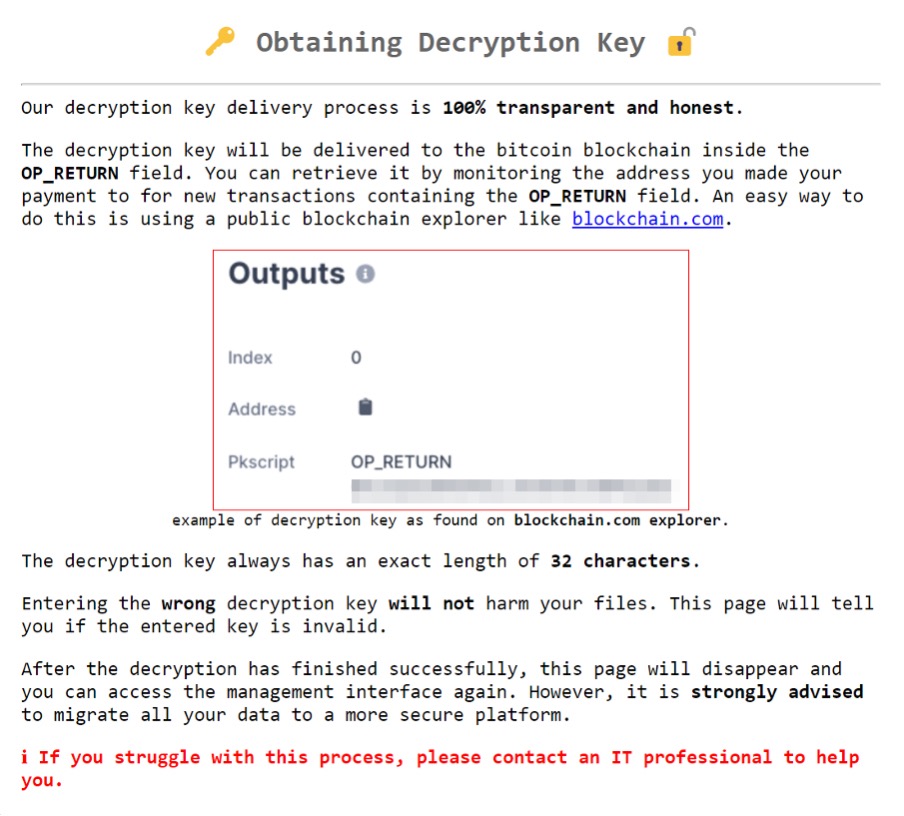Click the Obtaining Decryption Key title
Image resolution: width=904 pixels, height=816 pixels.
pyautogui.click(x=451, y=43)
